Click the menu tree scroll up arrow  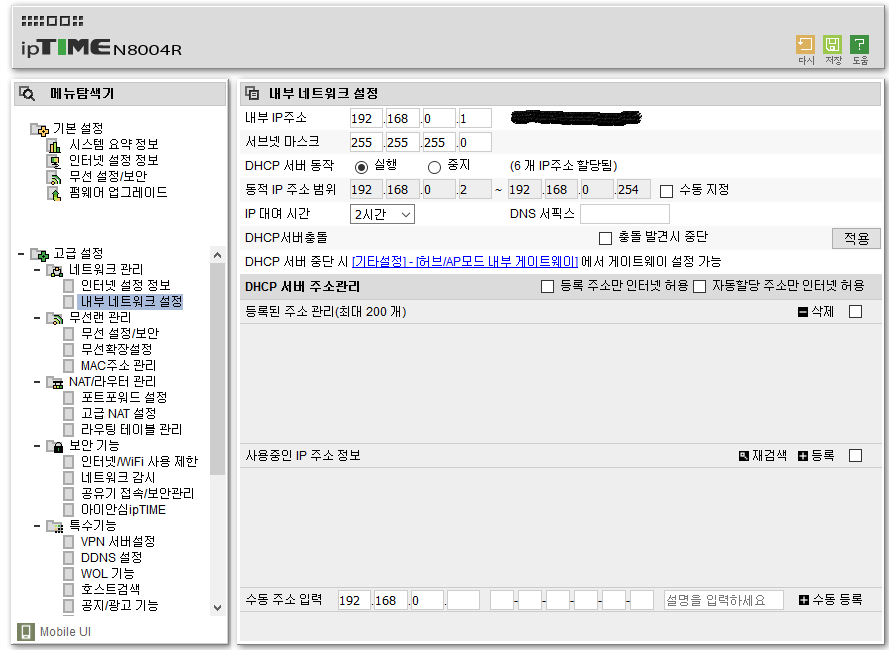point(217,256)
